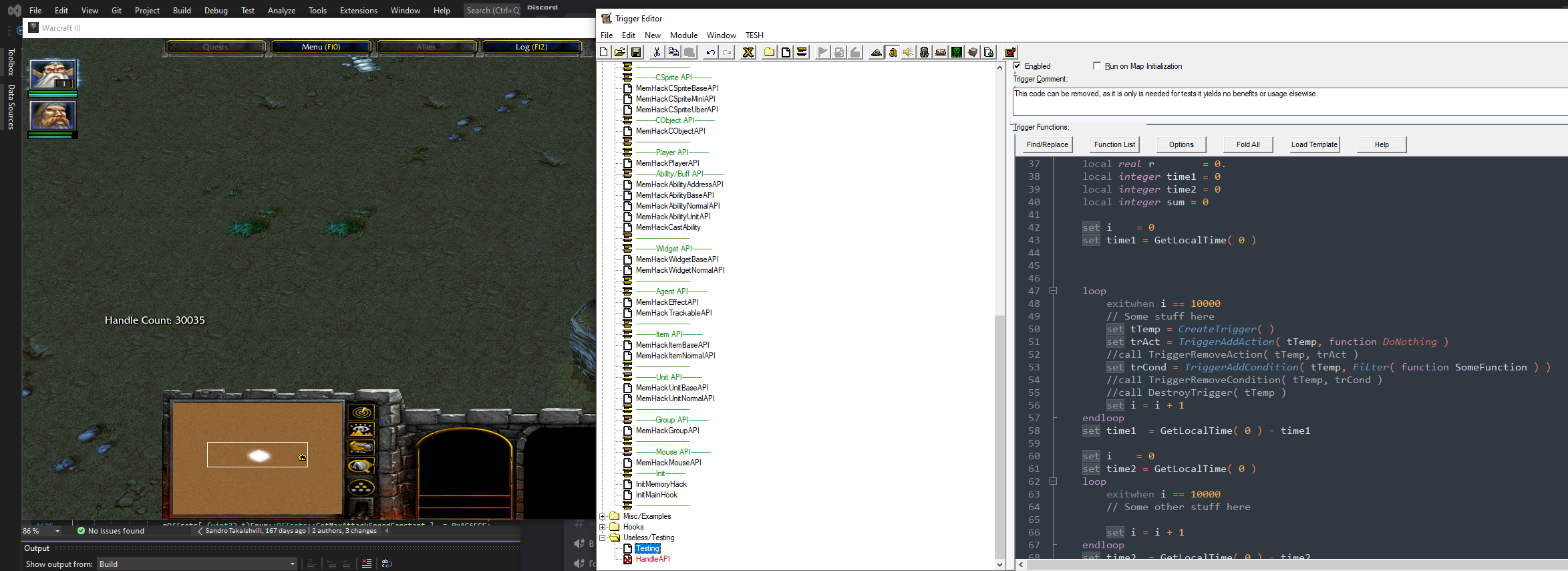Open the Data Sources side tab
Image resolution: width=1568 pixels, height=571 pixels.
[x=11, y=106]
